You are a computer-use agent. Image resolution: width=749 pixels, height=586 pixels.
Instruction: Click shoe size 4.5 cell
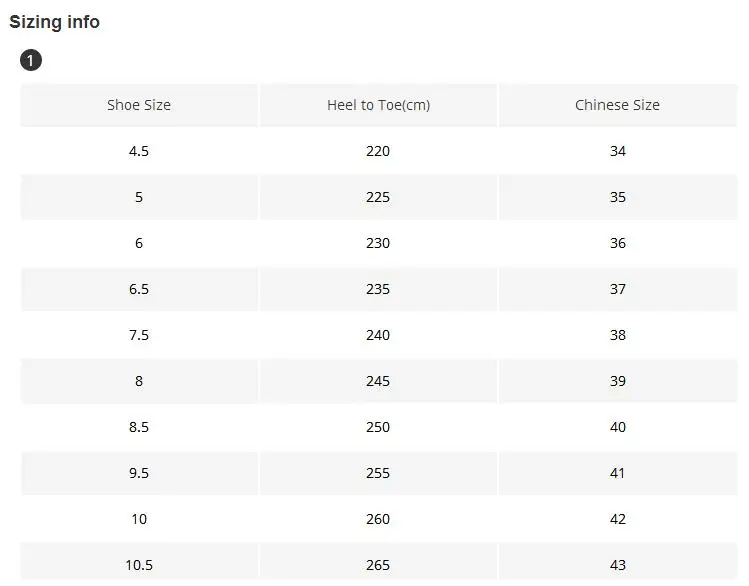pos(139,151)
